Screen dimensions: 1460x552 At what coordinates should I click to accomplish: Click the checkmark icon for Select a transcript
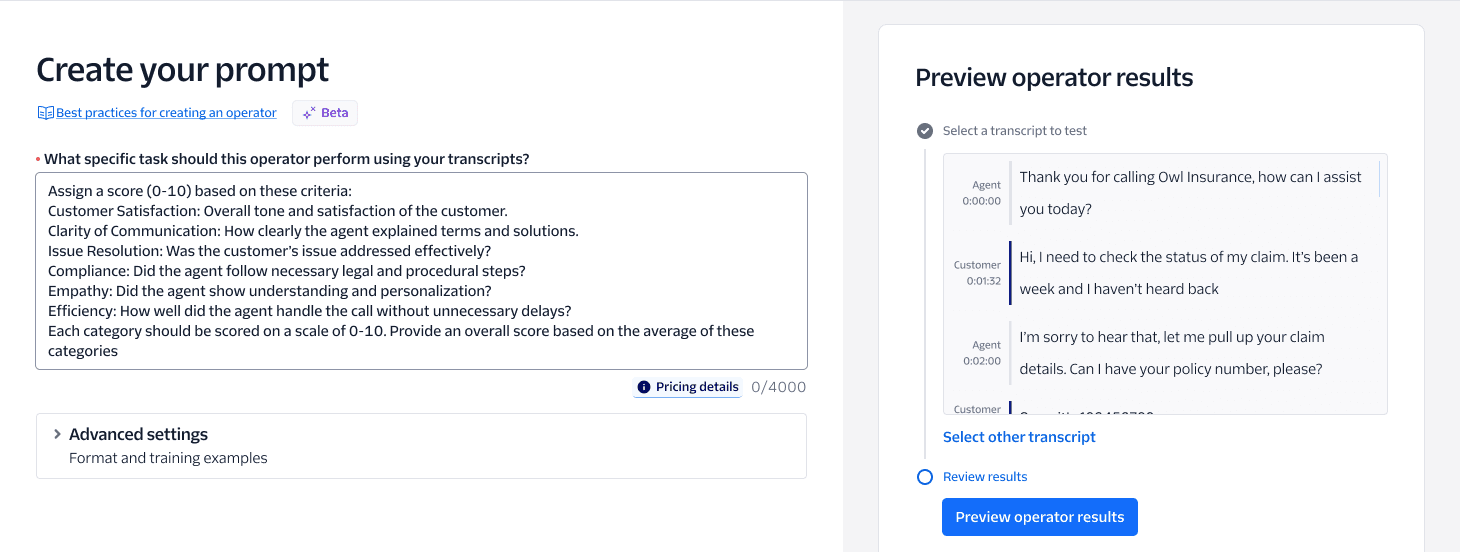(x=925, y=131)
